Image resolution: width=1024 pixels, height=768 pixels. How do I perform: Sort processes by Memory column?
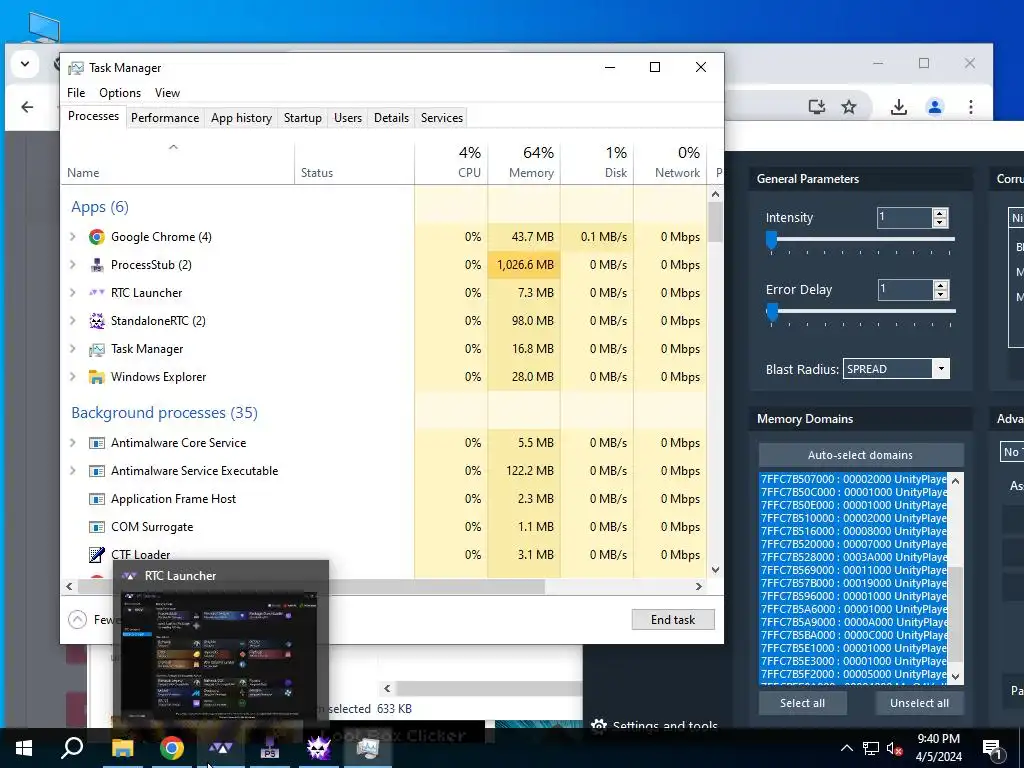(x=524, y=162)
